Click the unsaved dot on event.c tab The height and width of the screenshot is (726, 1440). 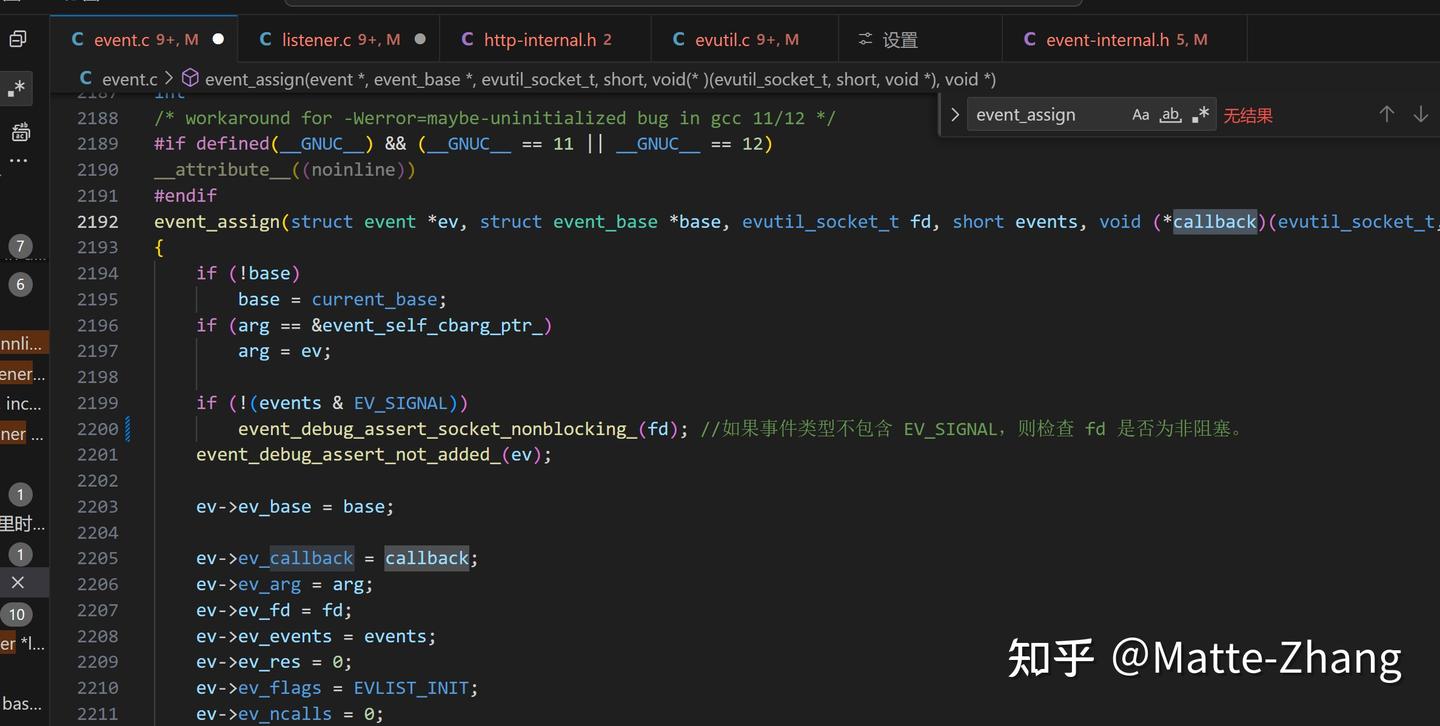click(x=218, y=40)
